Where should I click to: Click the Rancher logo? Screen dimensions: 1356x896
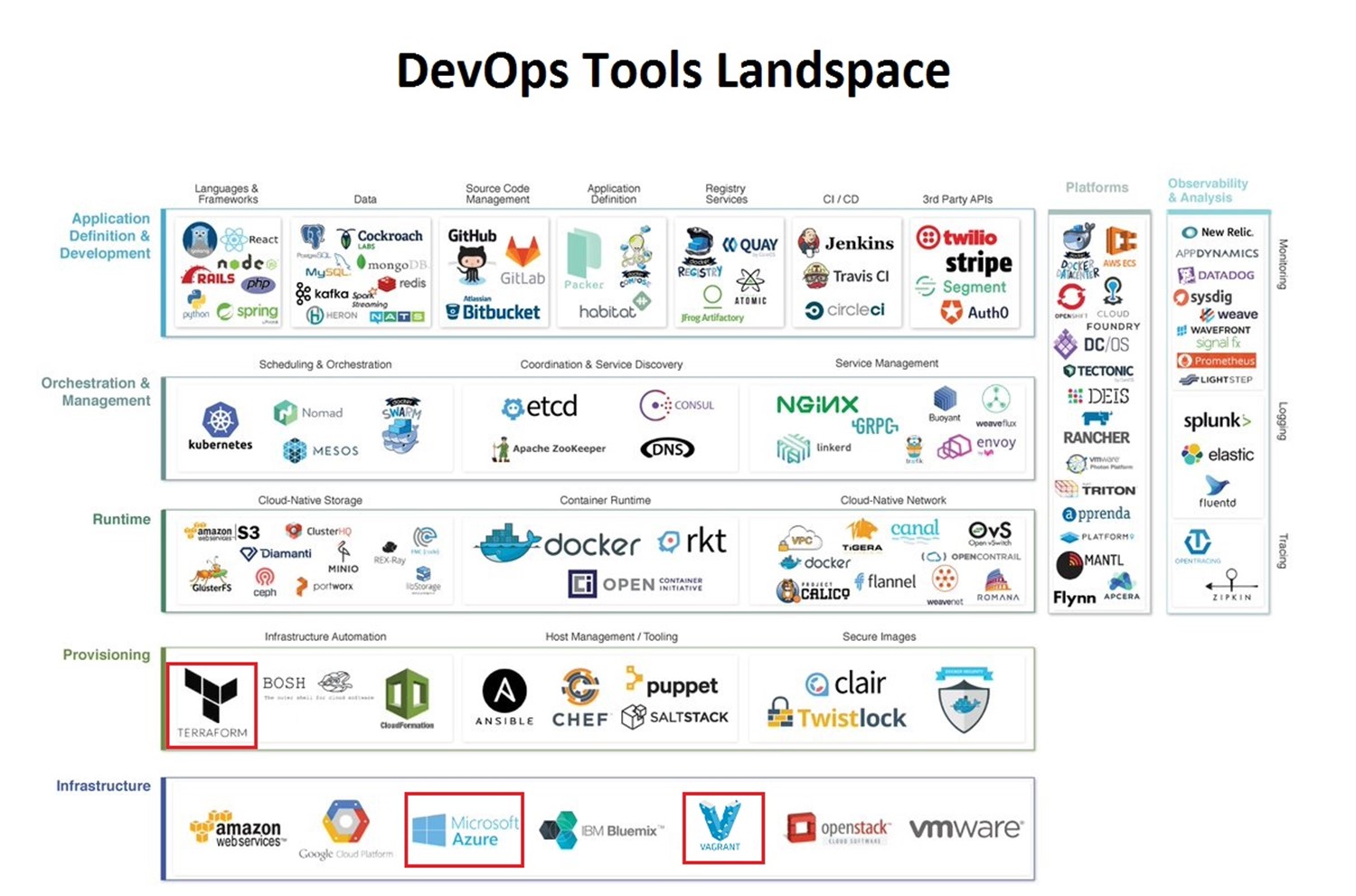1097,429
